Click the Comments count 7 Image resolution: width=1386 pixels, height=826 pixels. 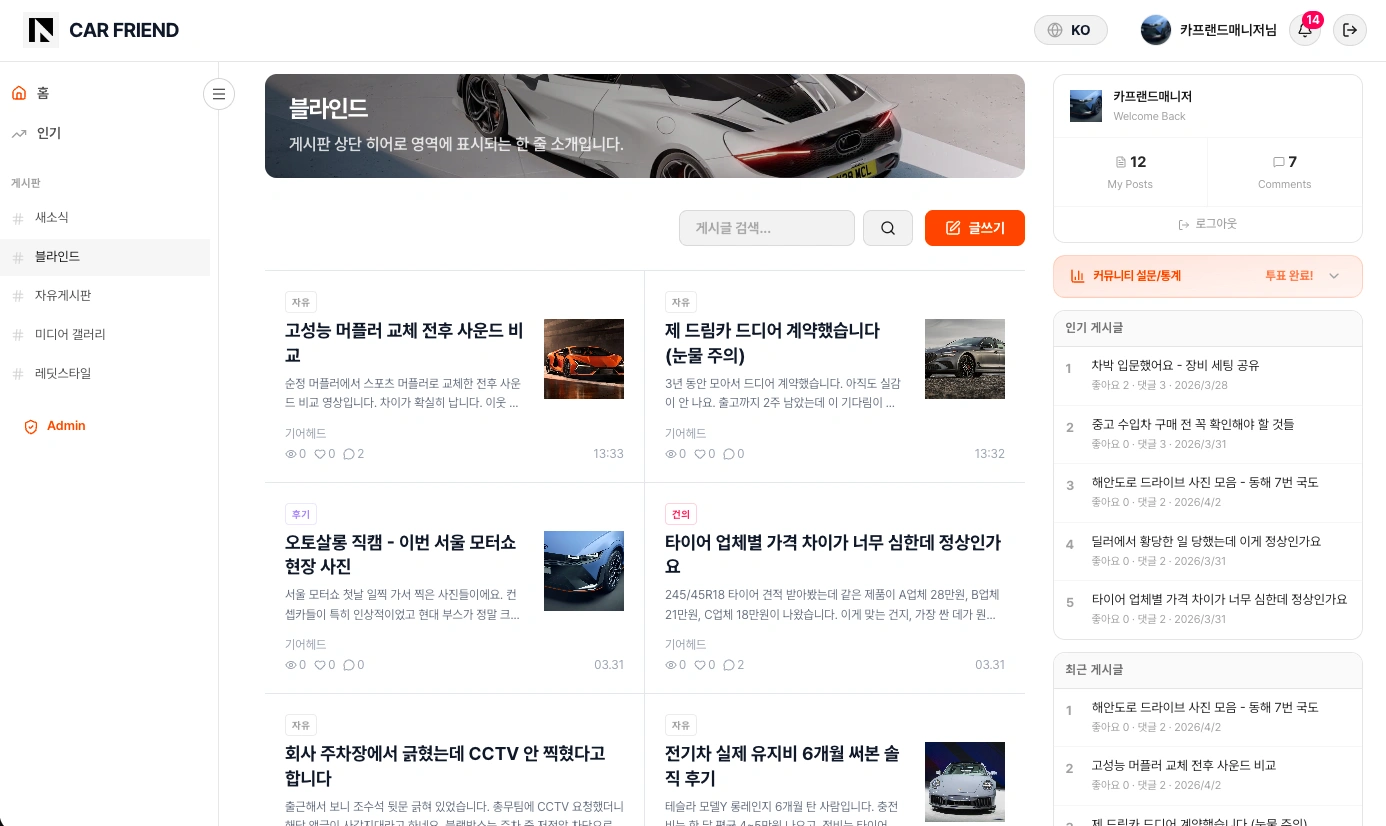point(1292,162)
